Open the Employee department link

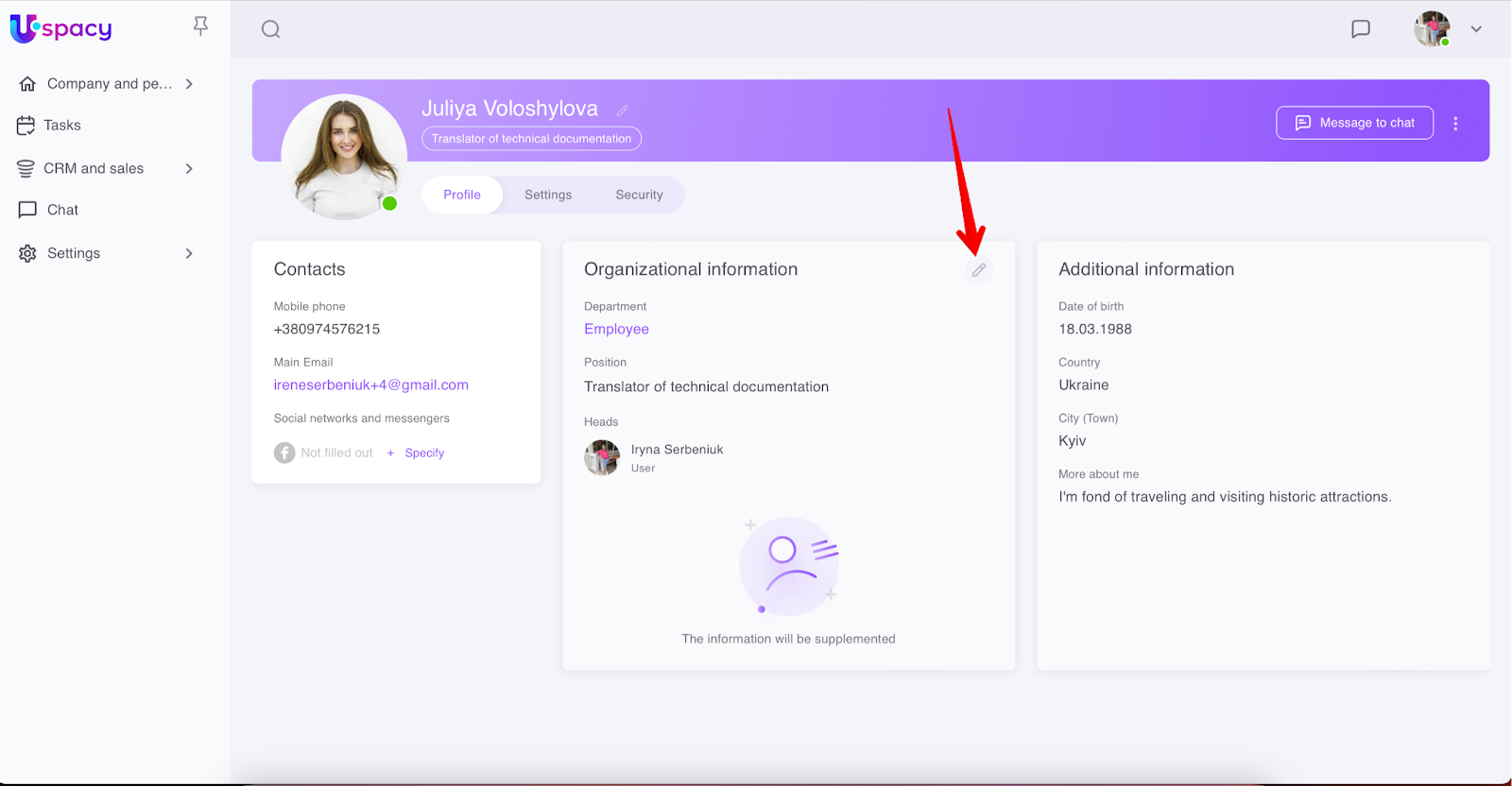click(x=616, y=329)
